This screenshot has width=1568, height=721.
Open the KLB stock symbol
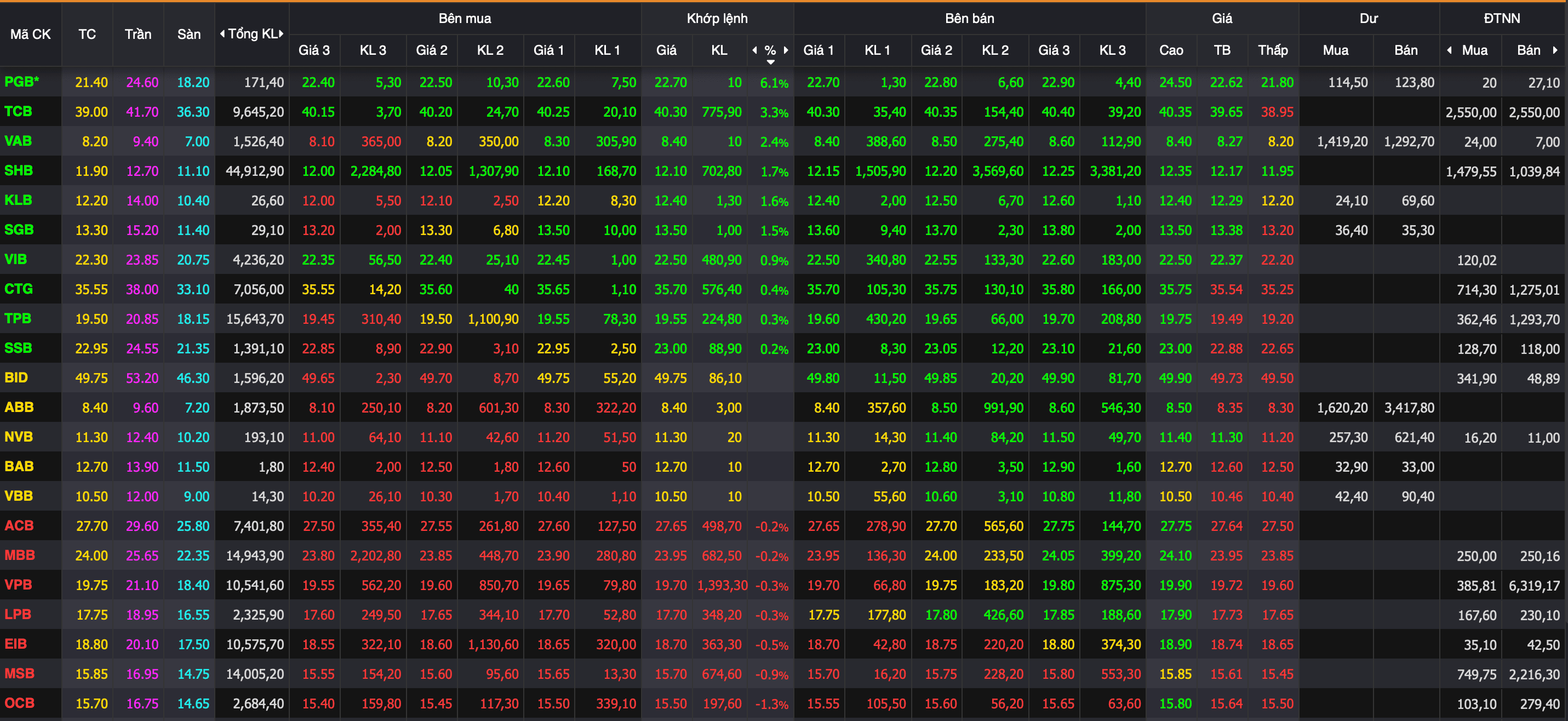coord(18,200)
